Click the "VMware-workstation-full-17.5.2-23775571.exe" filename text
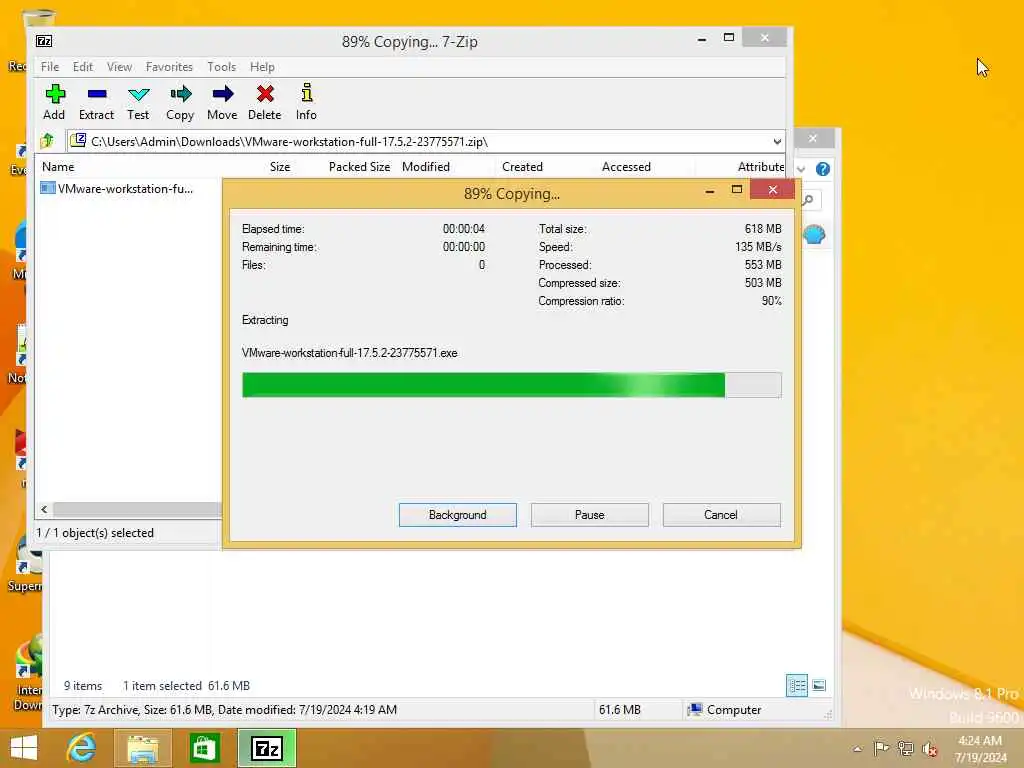 pyautogui.click(x=349, y=353)
